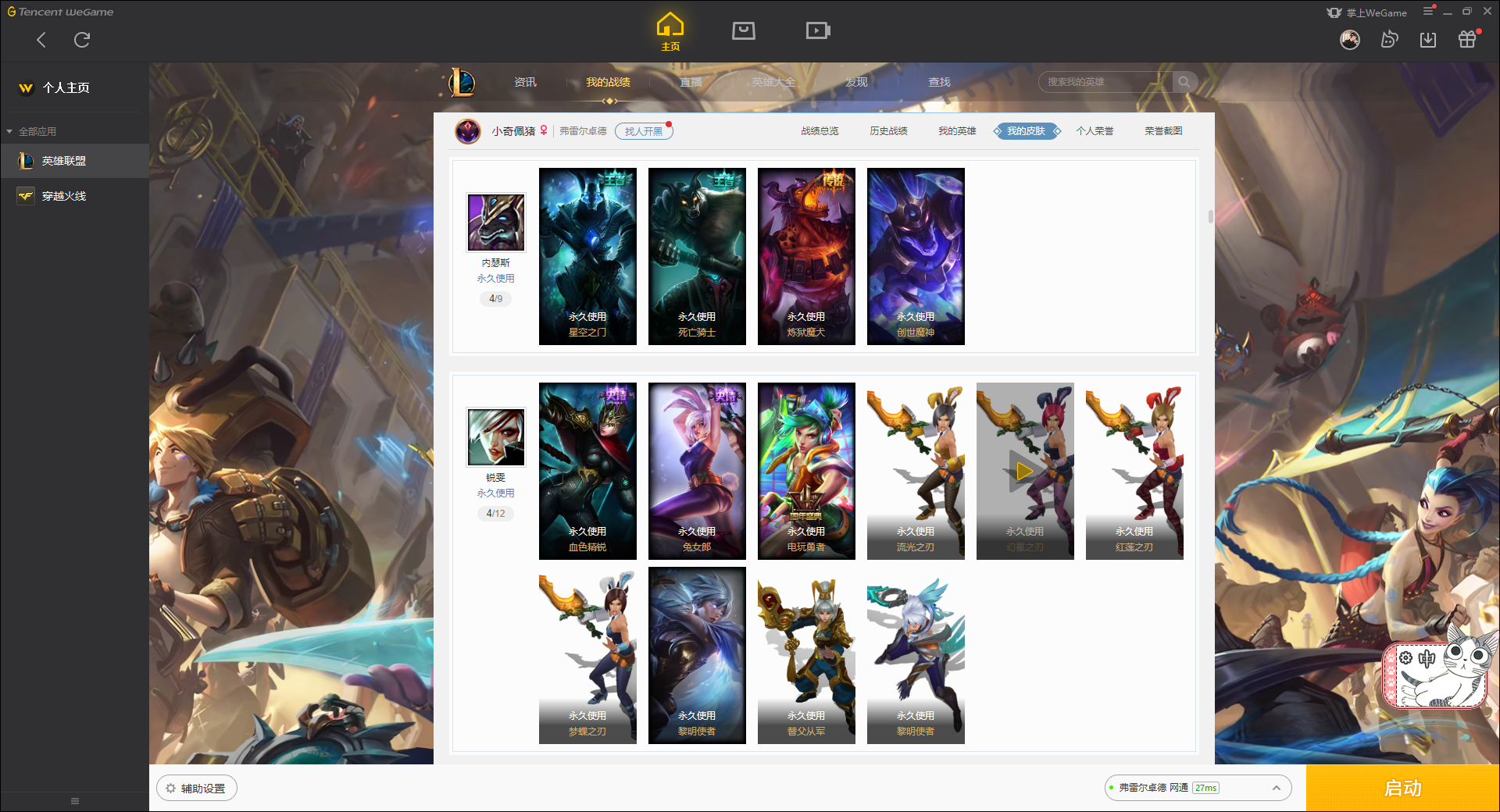This screenshot has height=812, width=1500.
Task: Open the 查找 tab
Action: click(x=939, y=82)
